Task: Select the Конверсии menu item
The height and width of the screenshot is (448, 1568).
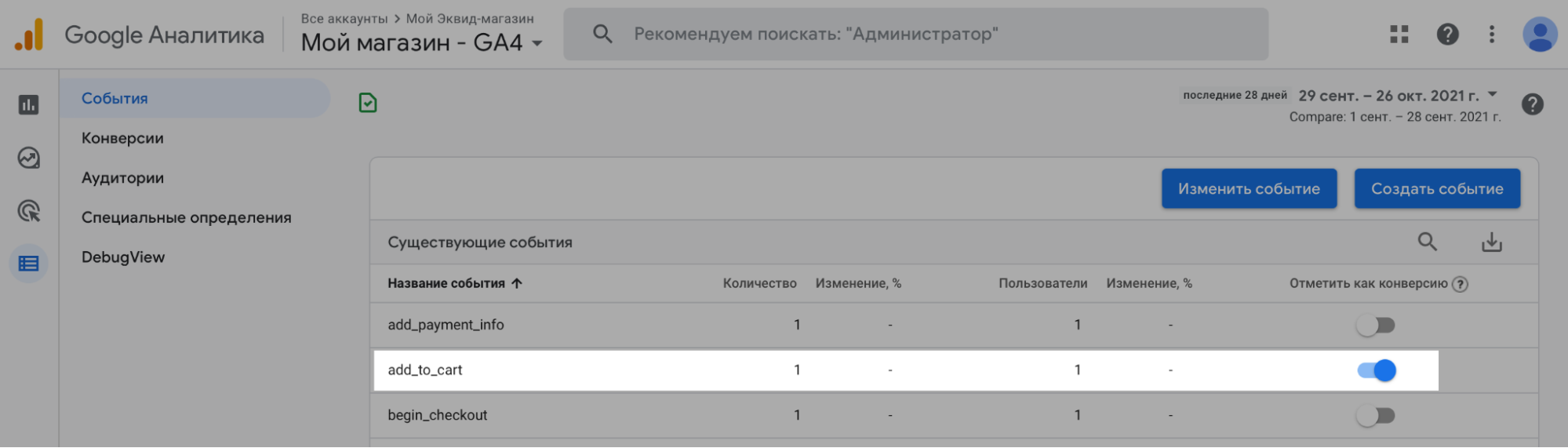Action: point(122,138)
